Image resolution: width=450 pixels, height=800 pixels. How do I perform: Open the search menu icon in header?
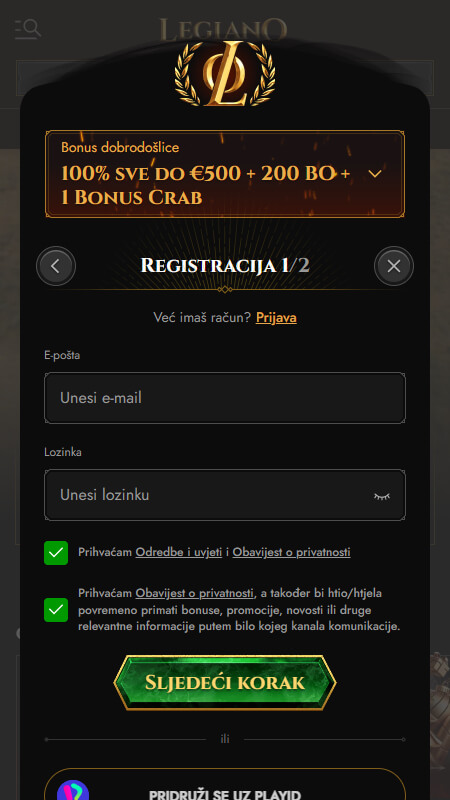pos(28,29)
